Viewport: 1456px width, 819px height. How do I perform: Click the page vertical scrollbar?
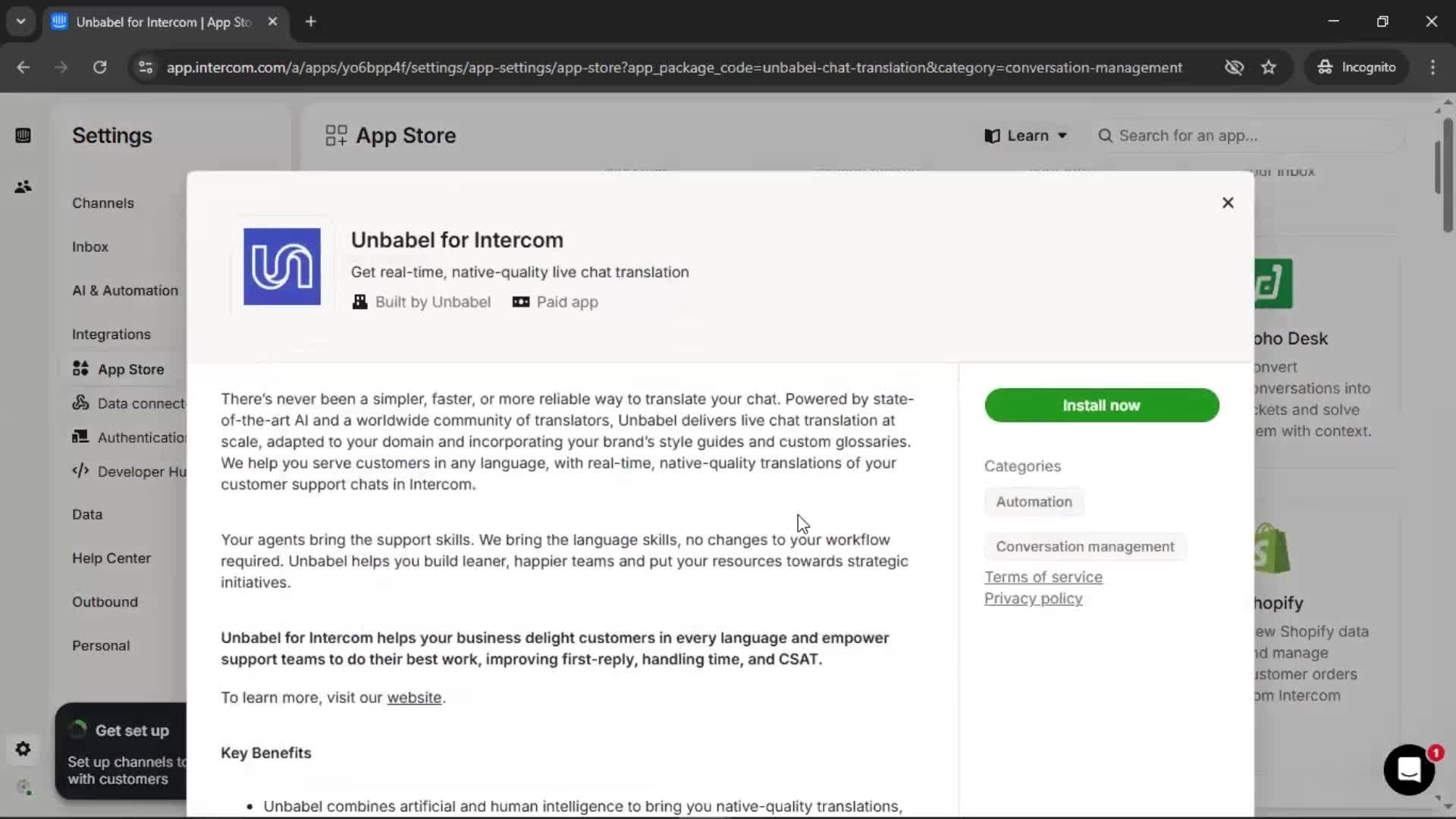(x=1448, y=174)
